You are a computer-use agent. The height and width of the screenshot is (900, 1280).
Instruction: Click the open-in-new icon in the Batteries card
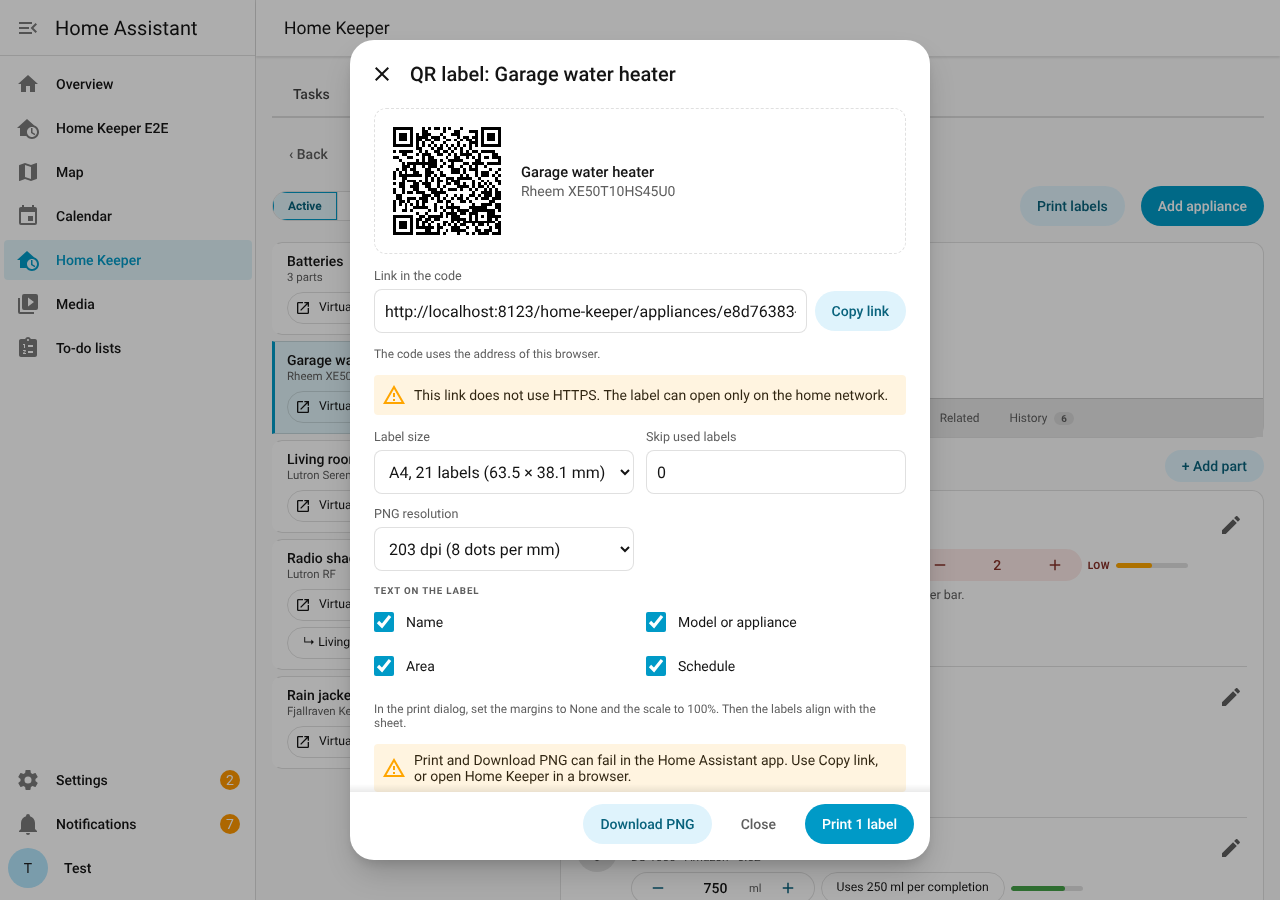(x=303, y=307)
